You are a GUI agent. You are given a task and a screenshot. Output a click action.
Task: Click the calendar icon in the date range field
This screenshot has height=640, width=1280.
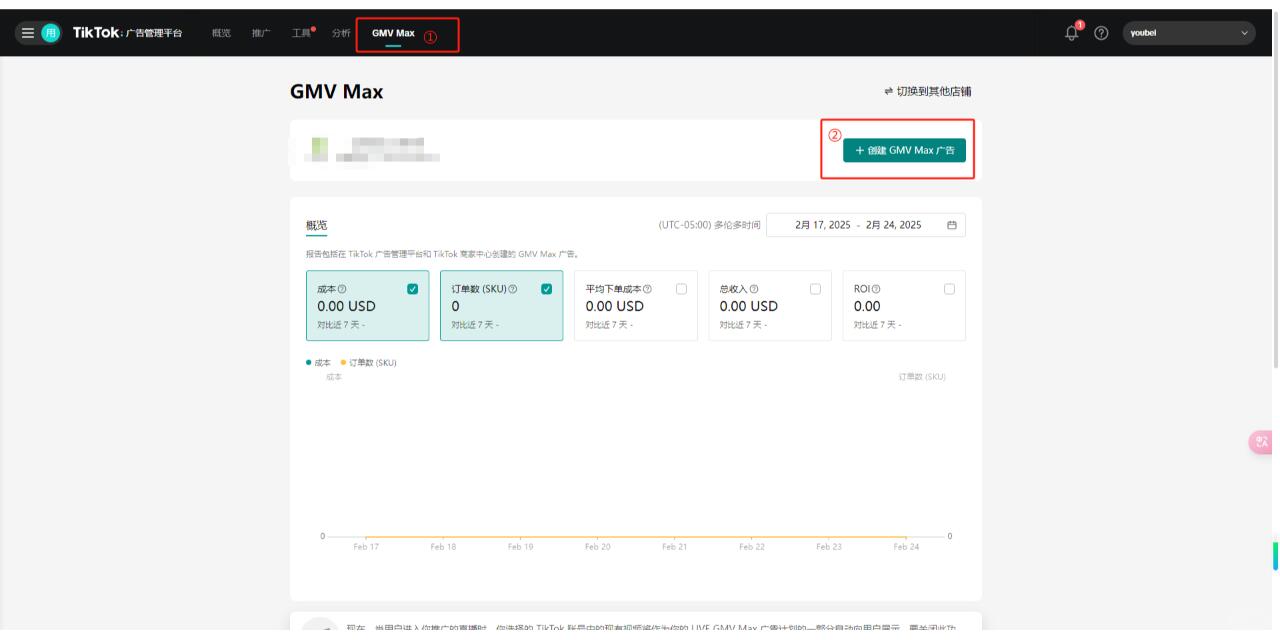[951, 225]
